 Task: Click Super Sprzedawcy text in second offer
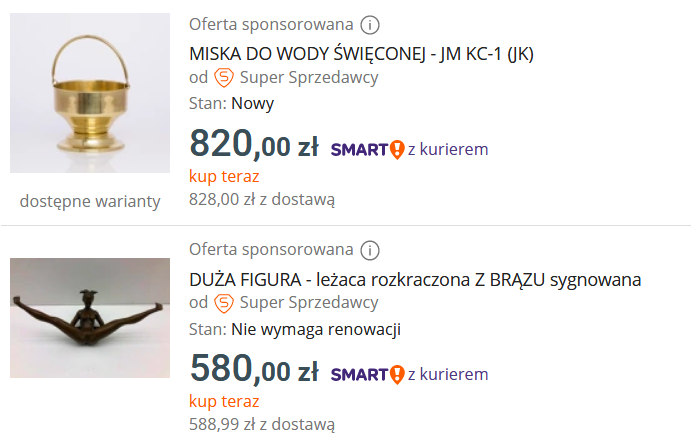(x=309, y=303)
